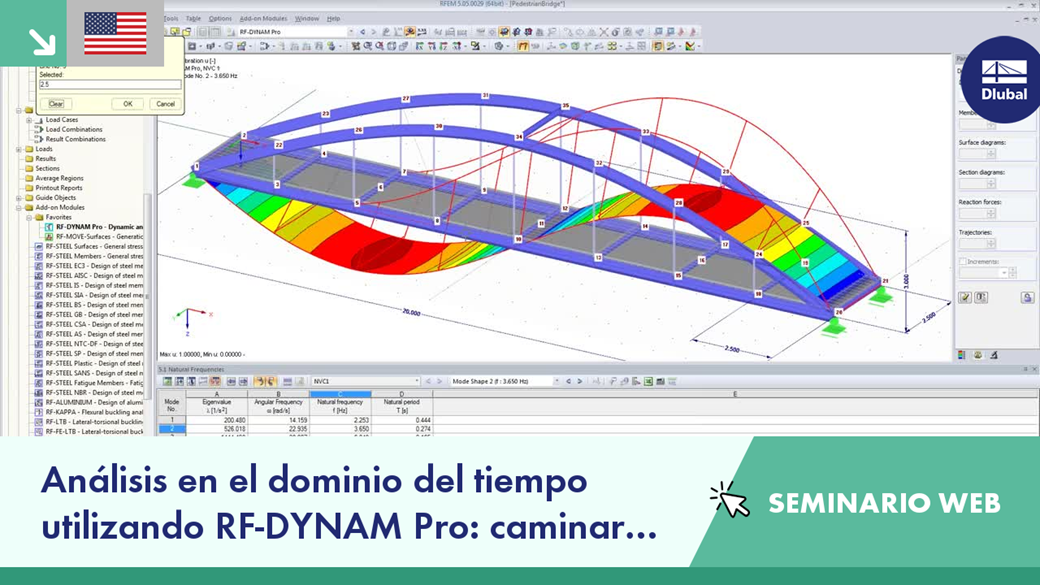The width and height of the screenshot is (1040, 585).
Task: Click the Clear button in the dialog
Action: [x=56, y=103]
